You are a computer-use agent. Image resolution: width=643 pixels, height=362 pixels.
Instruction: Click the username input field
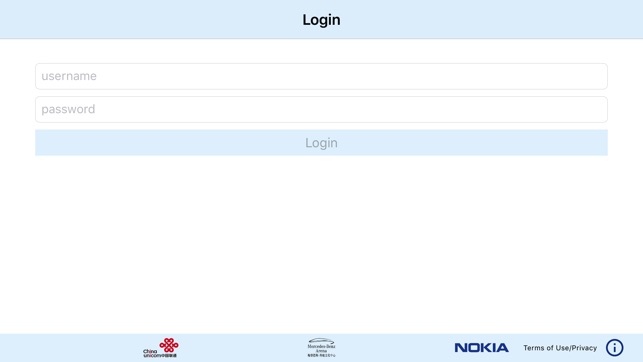tap(321, 76)
